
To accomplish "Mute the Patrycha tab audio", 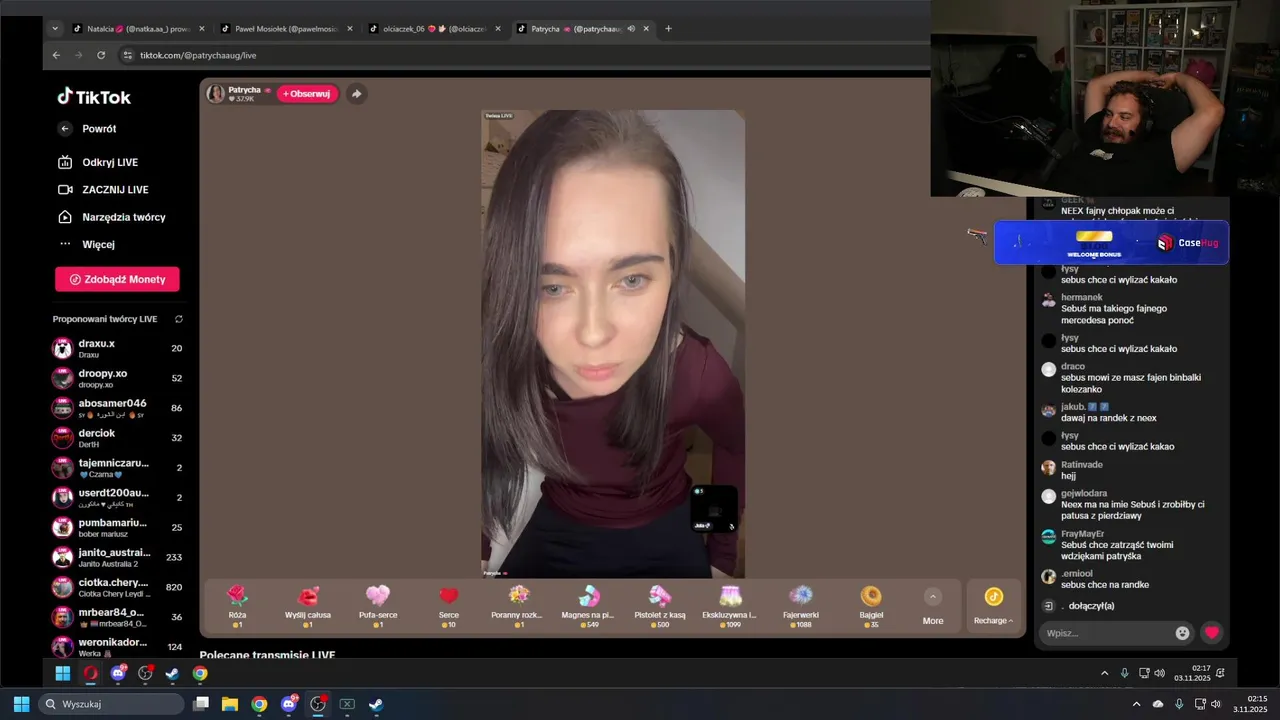I will point(631,29).
